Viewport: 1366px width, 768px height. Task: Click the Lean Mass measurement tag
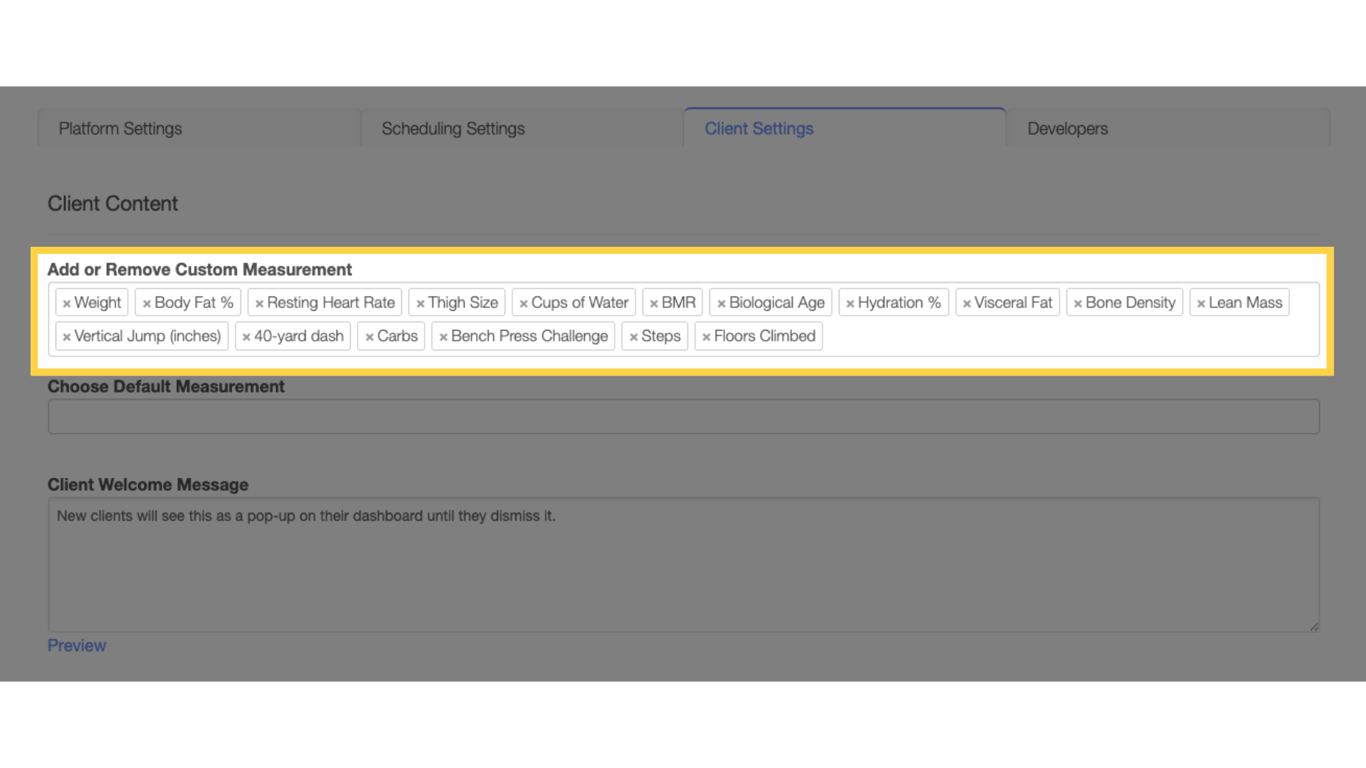pos(1245,302)
